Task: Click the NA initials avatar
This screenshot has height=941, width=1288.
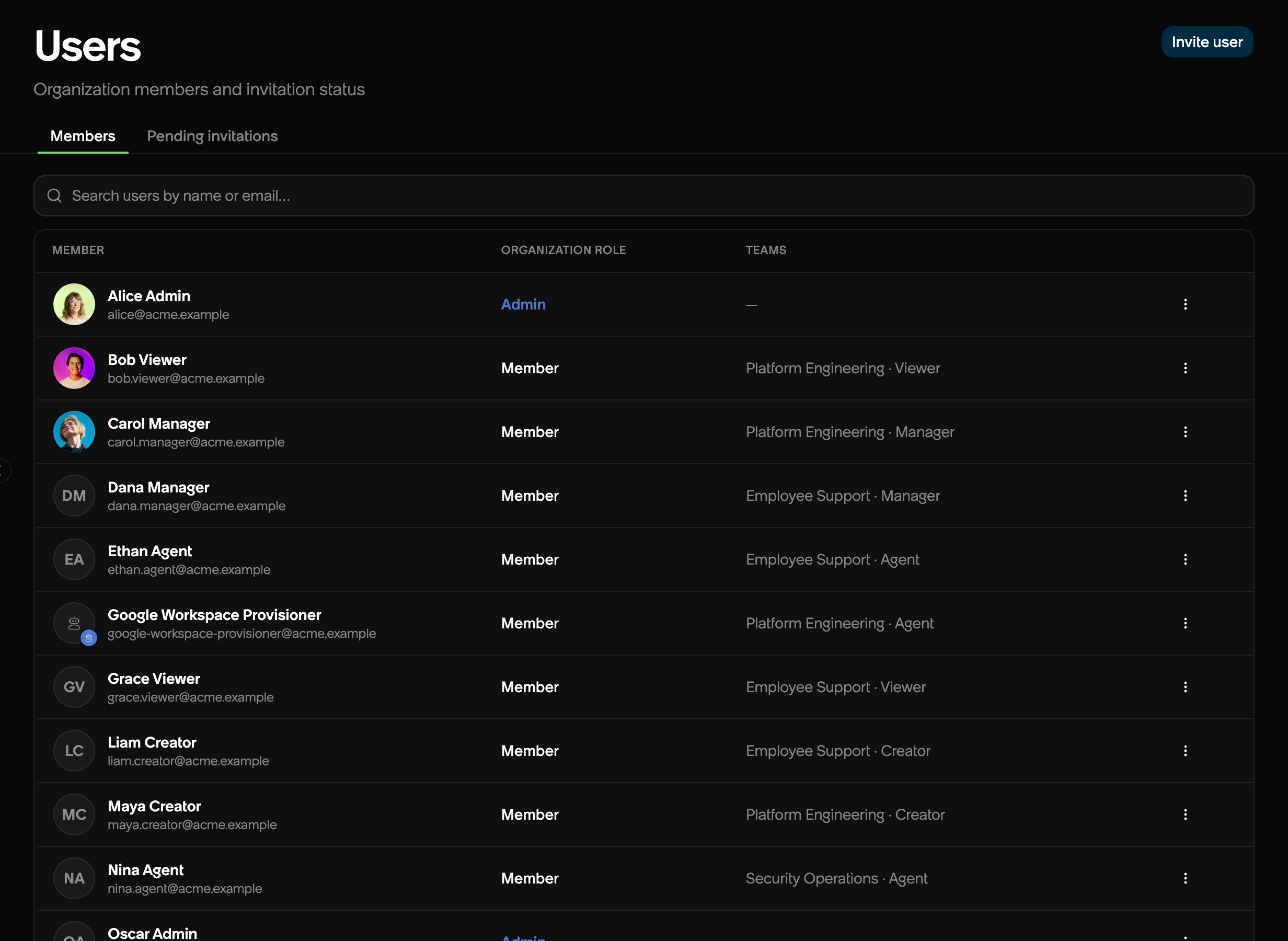Action: click(74, 878)
